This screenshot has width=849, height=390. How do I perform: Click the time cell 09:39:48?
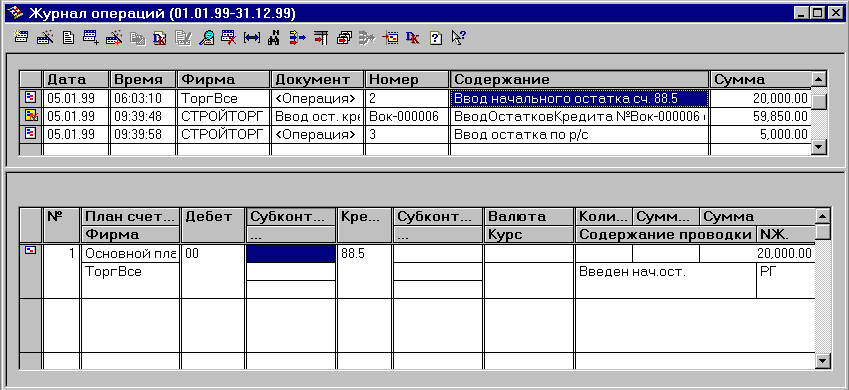tap(143, 116)
